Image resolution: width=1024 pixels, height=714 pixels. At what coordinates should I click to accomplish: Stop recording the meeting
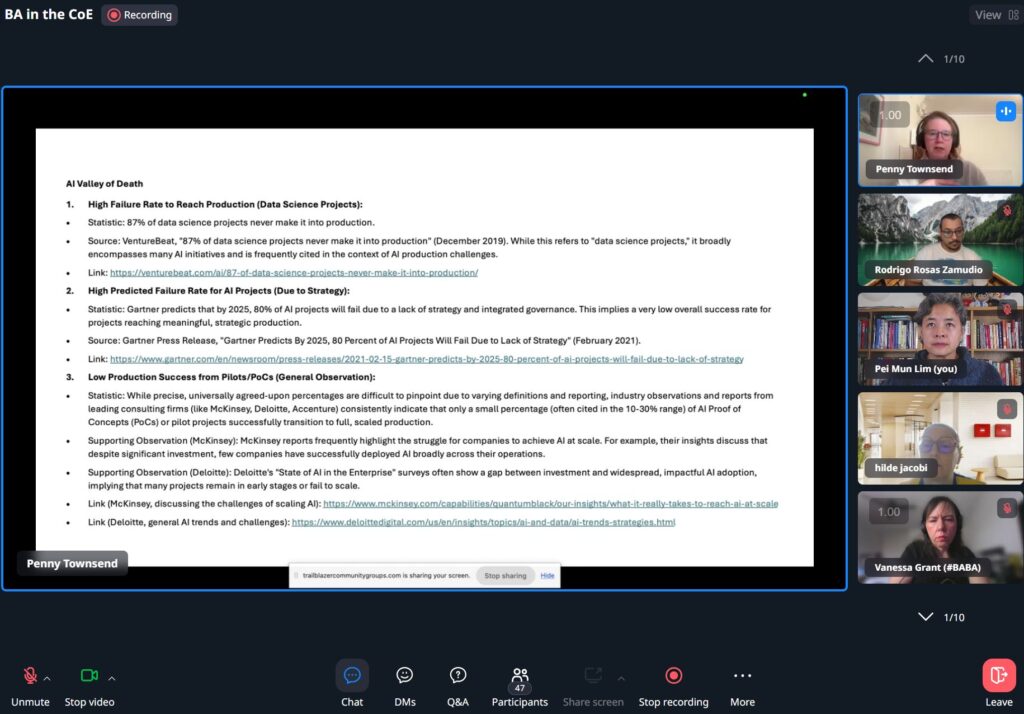(673, 684)
